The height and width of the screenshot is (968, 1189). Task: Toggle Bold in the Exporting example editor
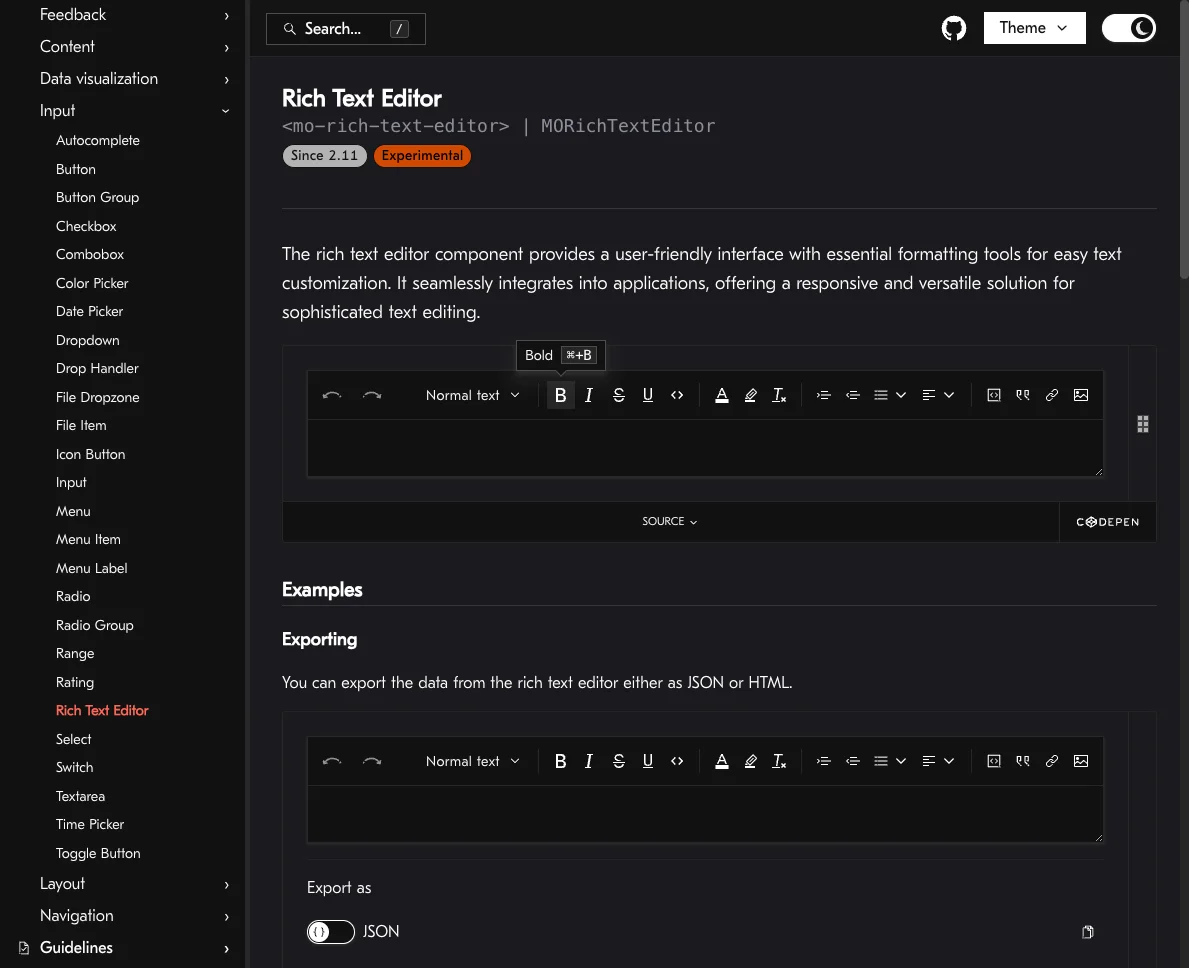(x=561, y=761)
